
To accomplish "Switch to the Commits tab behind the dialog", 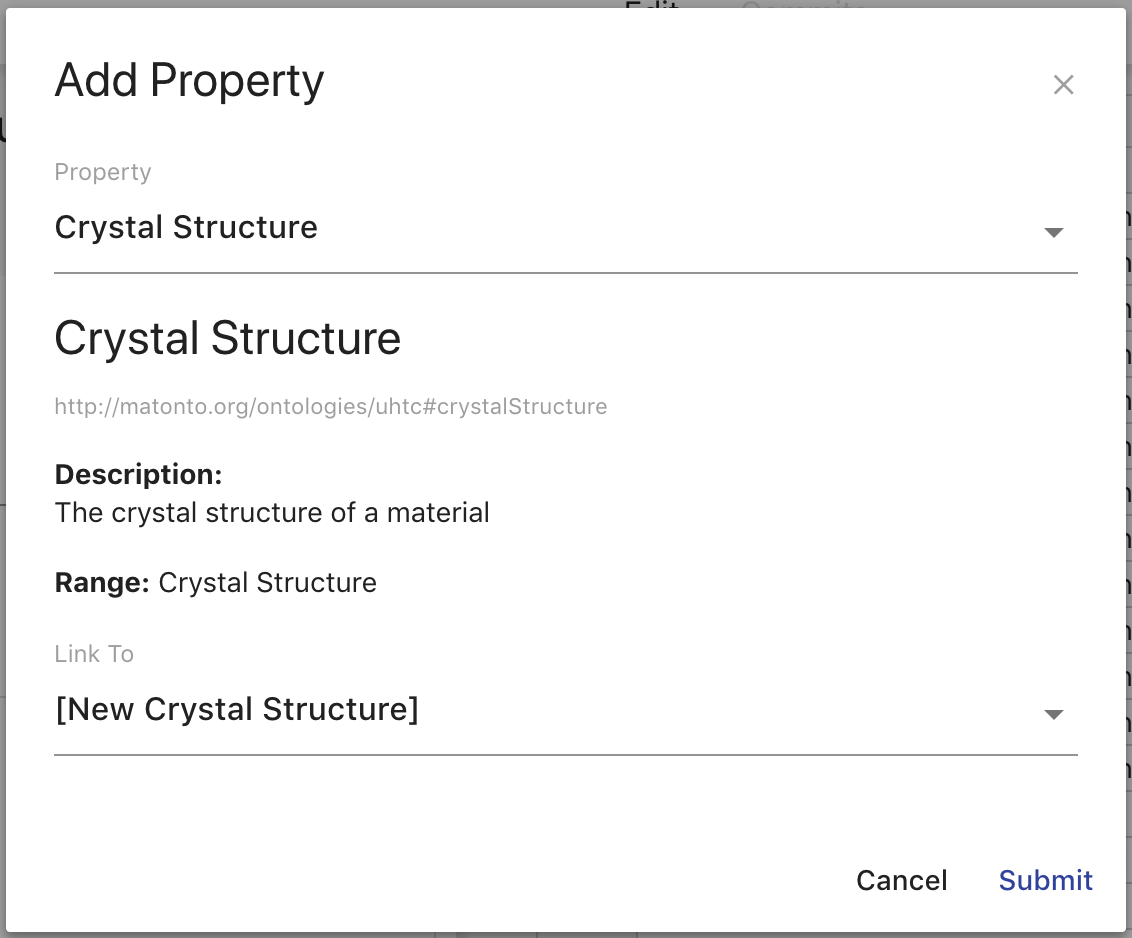I will pyautogui.click(x=803, y=8).
